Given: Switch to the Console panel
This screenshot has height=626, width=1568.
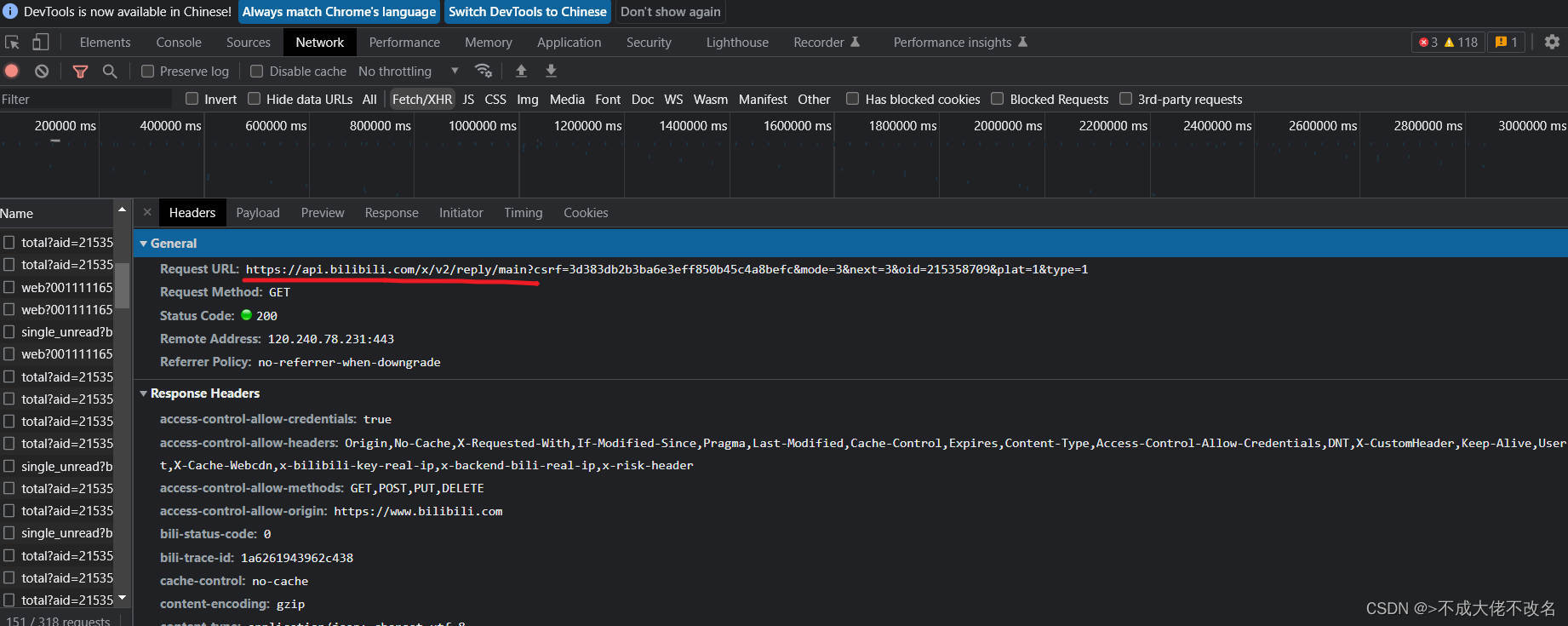Looking at the screenshot, I should coord(179,43).
